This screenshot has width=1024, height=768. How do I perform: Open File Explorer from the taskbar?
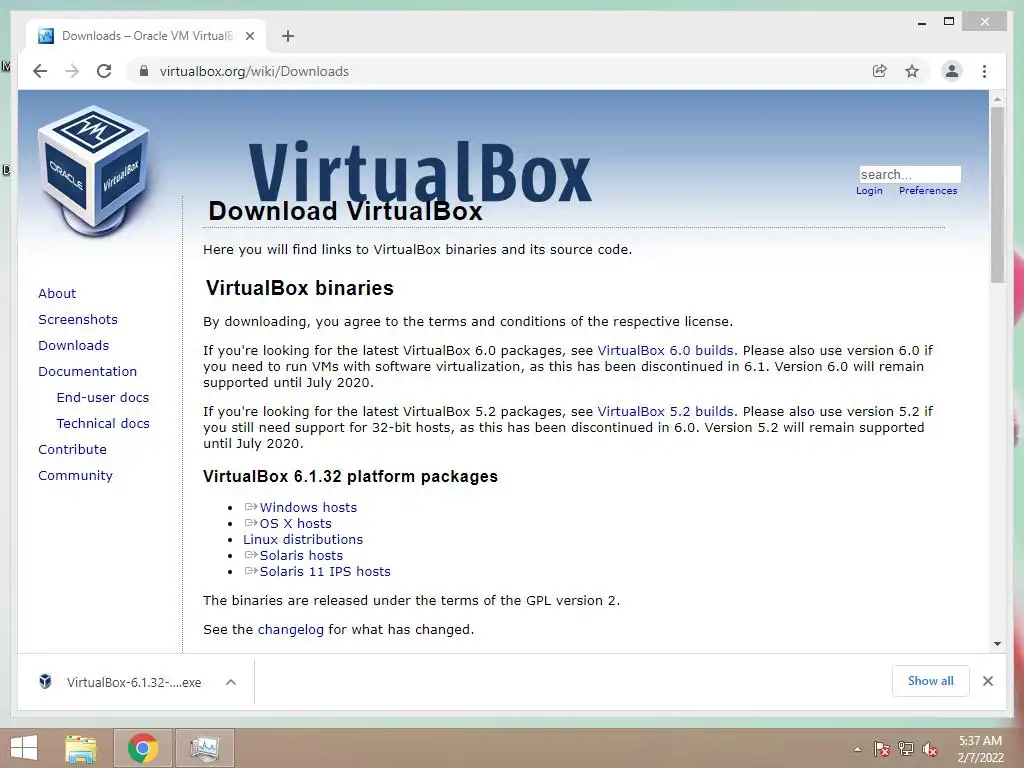[81, 748]
